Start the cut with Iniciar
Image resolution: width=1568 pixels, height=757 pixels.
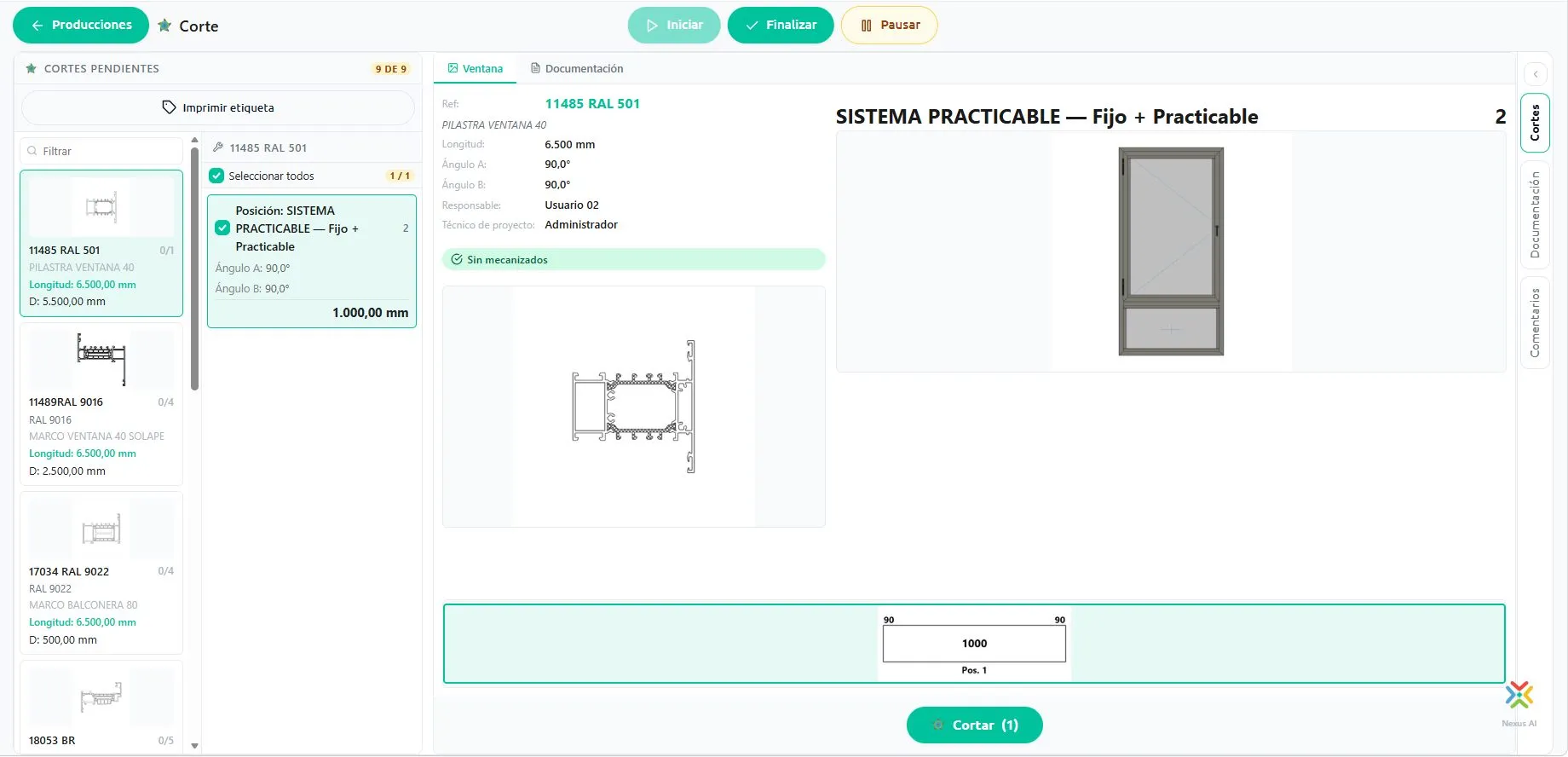tap(674, 26)
